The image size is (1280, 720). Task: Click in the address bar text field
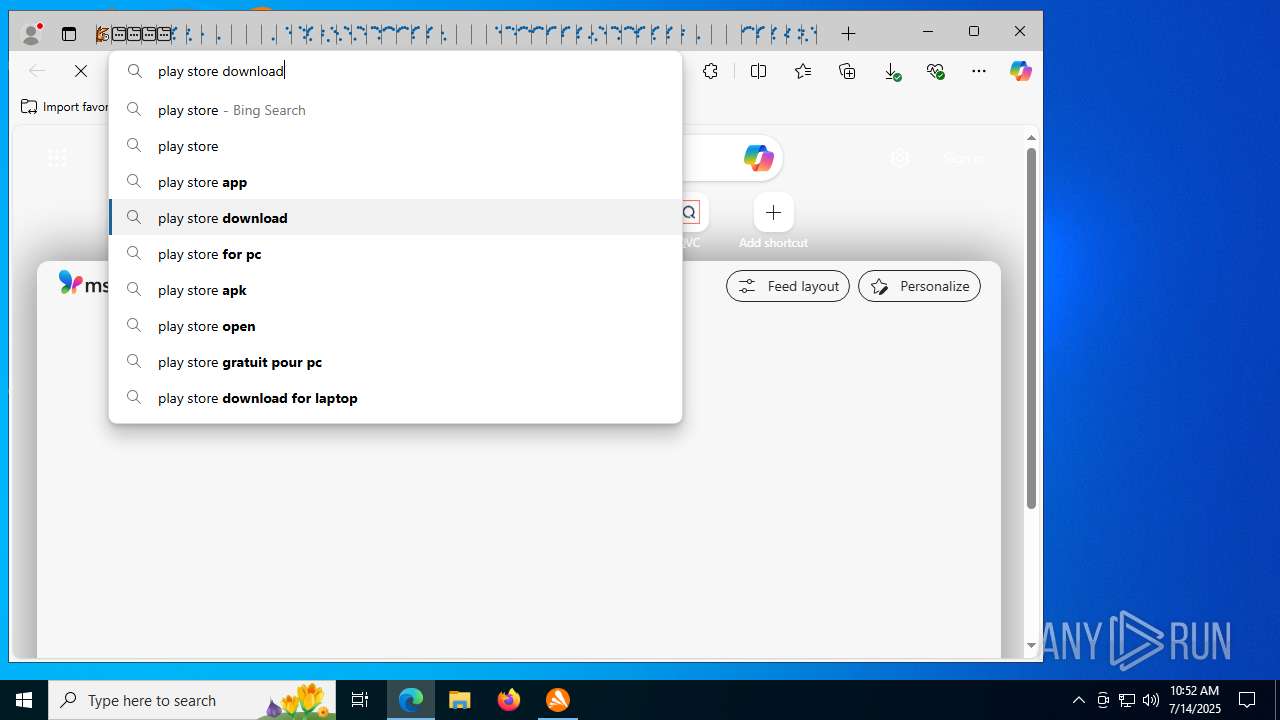(395, 71)
